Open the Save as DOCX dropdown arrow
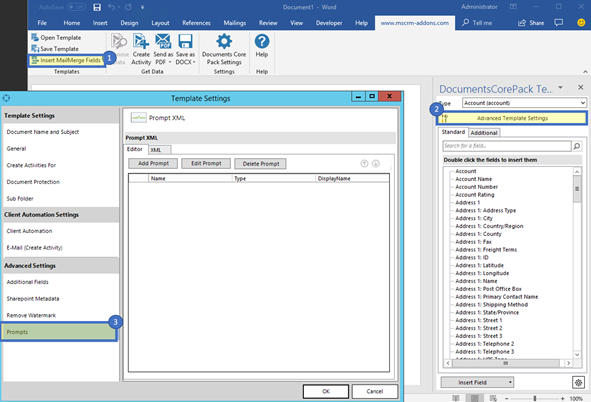The image size is (591, 402). click(x=194, y=63)
